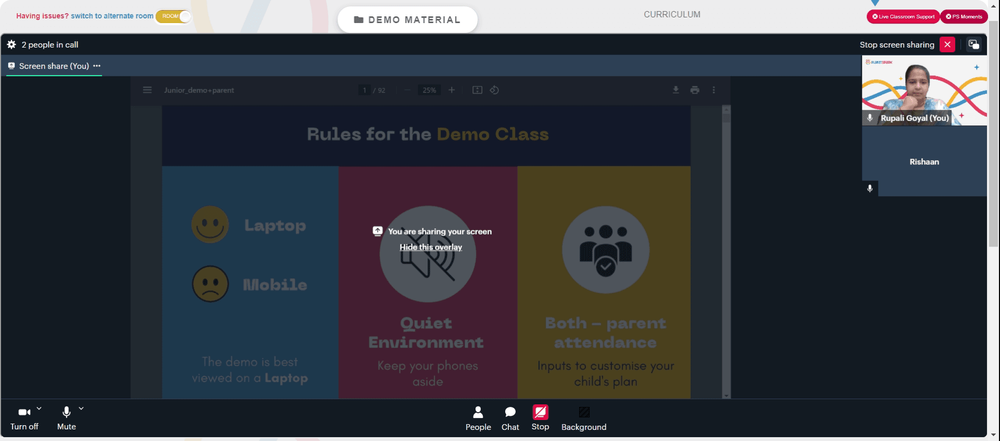Click the 2 people in call text
The width and height of the screenshot is (1000, 441).
tap(50, 45)
